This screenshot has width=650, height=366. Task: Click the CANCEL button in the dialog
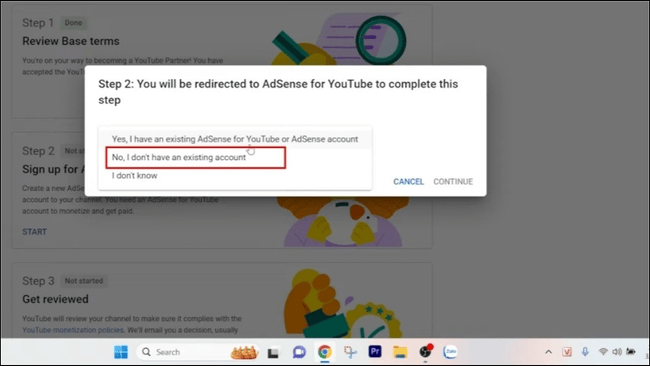[408, 182]
